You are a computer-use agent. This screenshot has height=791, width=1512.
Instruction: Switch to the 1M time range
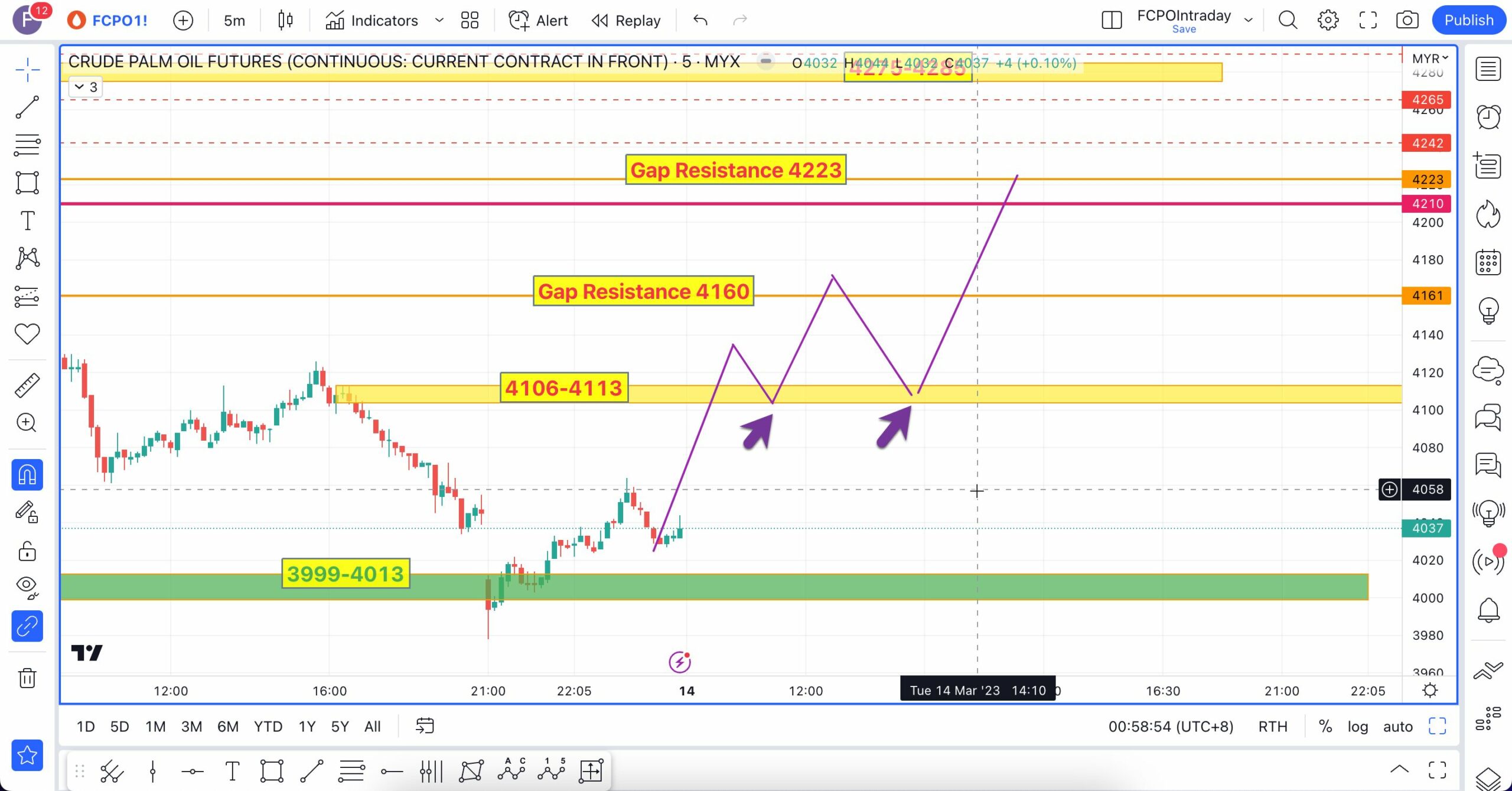point(155,726)
